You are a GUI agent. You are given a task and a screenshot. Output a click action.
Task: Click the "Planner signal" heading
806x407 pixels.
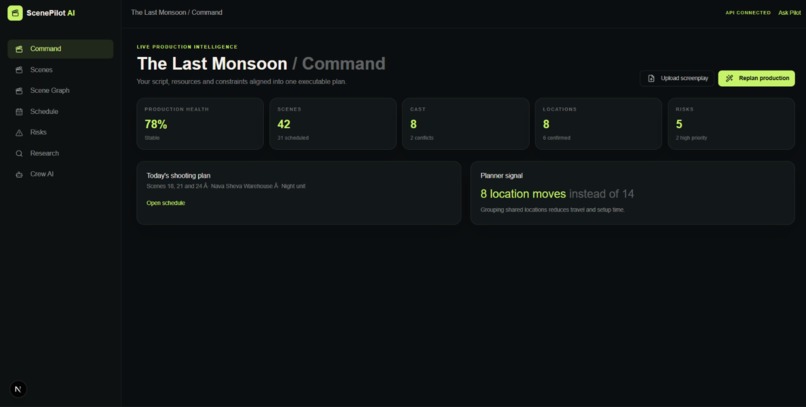click(x=501, y=176)
